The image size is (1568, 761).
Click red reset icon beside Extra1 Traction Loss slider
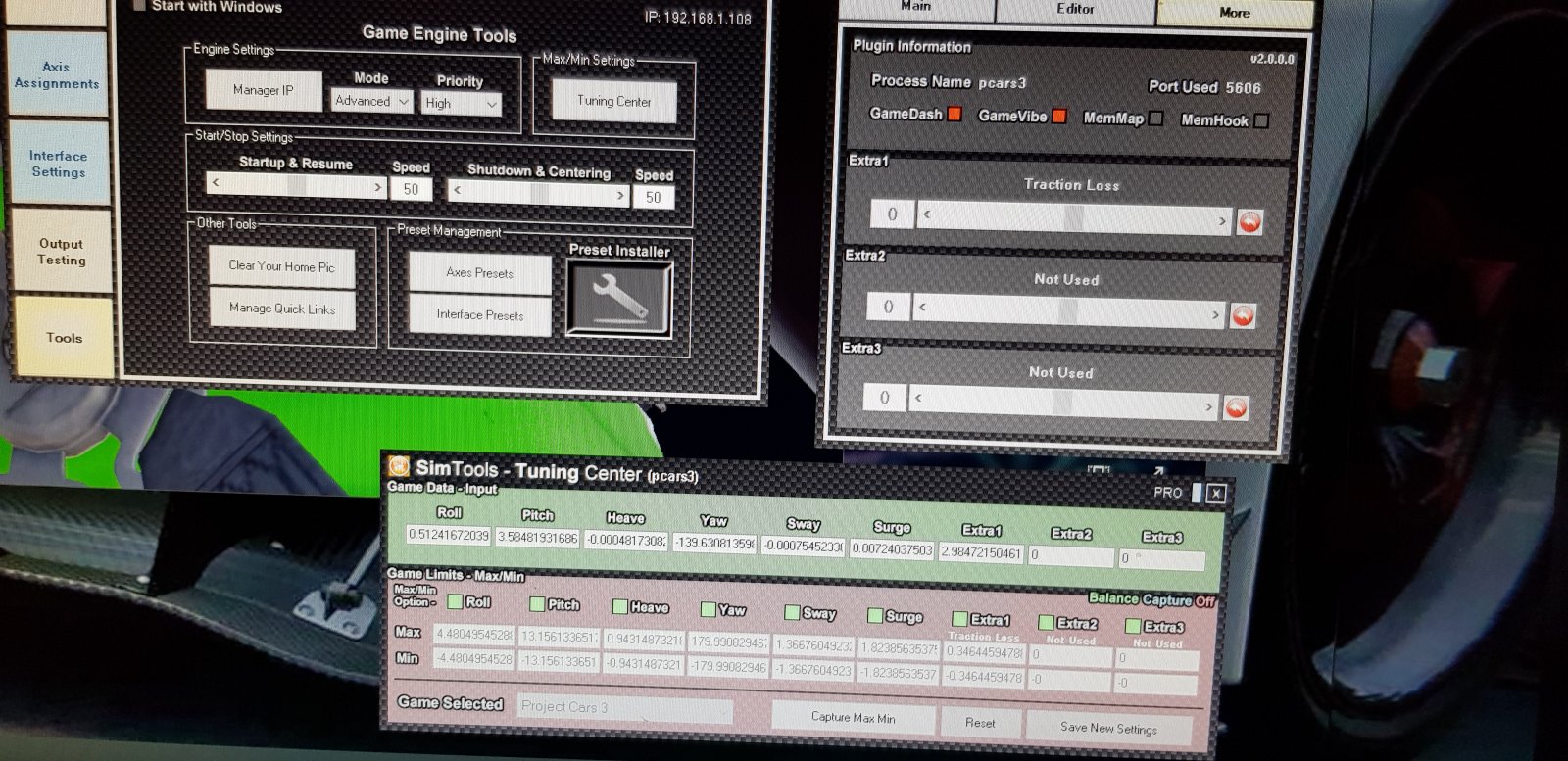1249,222
